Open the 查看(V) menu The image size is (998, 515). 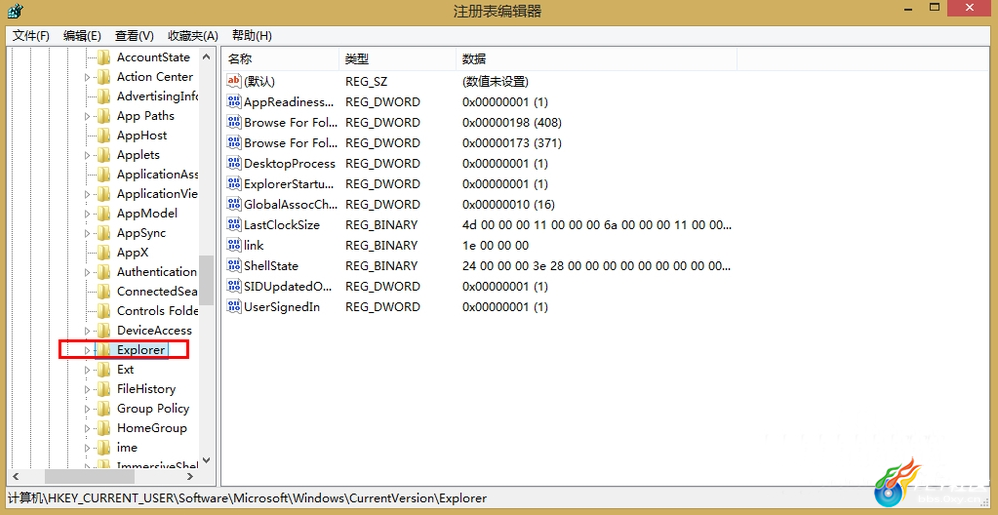point(134,36)
